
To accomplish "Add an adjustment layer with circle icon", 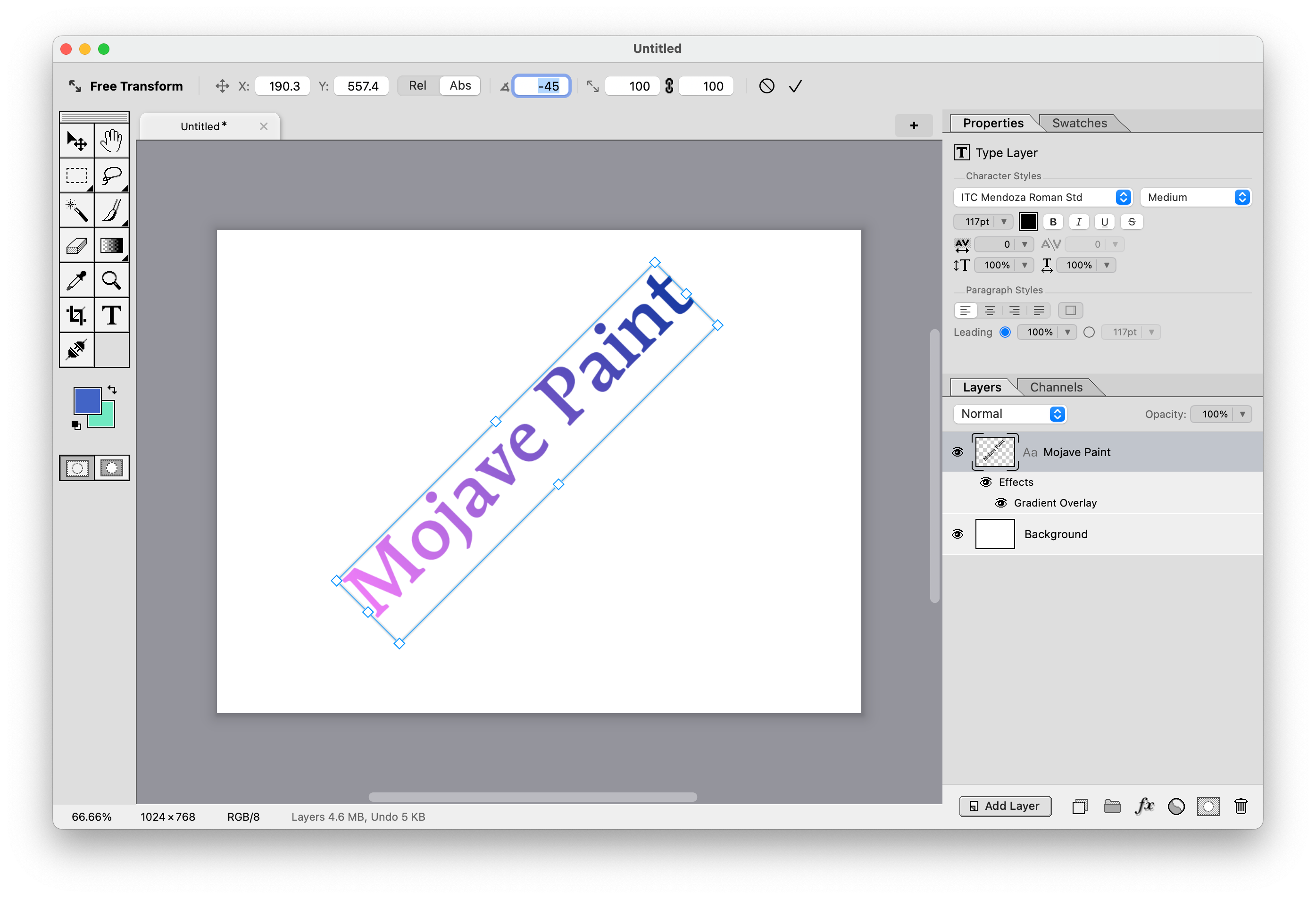I will click(1176, 806).
